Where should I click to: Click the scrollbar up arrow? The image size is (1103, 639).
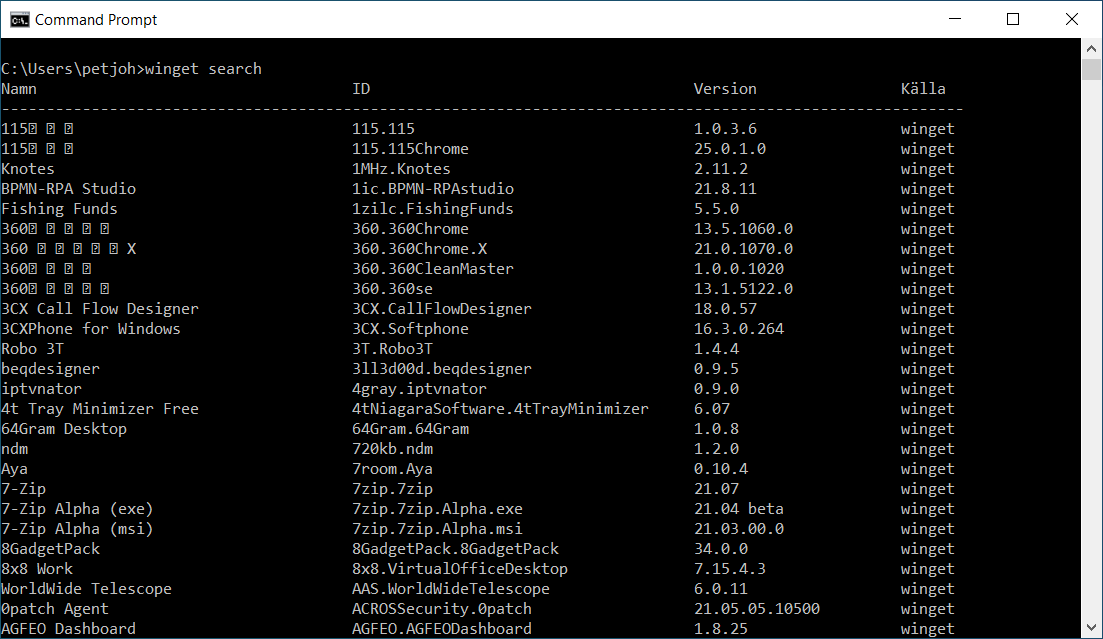[1091, 49]
